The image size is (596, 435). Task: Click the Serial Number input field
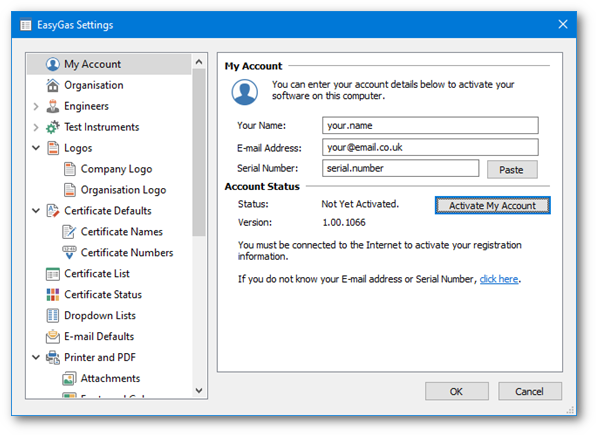tap(401, 168)
